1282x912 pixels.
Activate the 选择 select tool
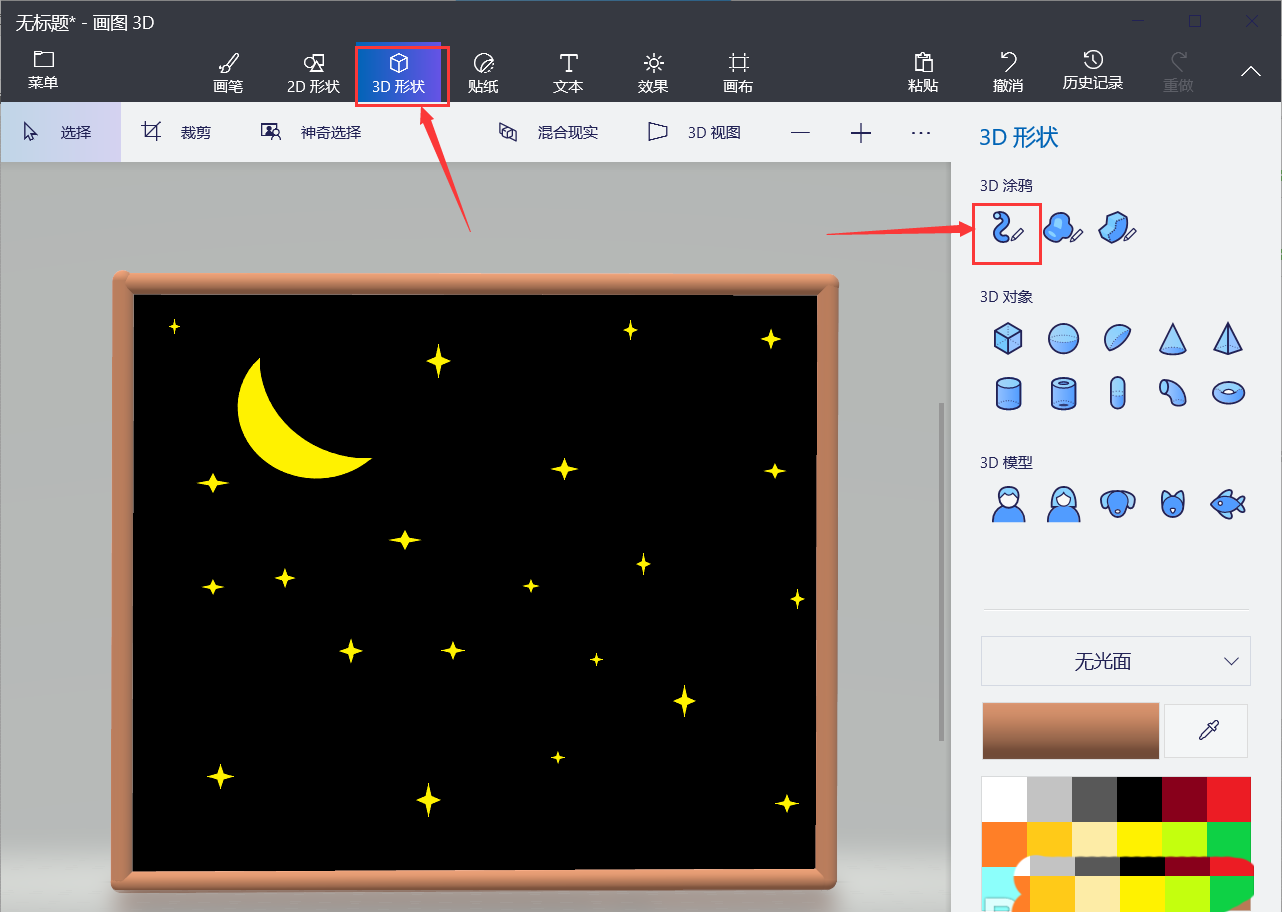click(x=60, y=132)
